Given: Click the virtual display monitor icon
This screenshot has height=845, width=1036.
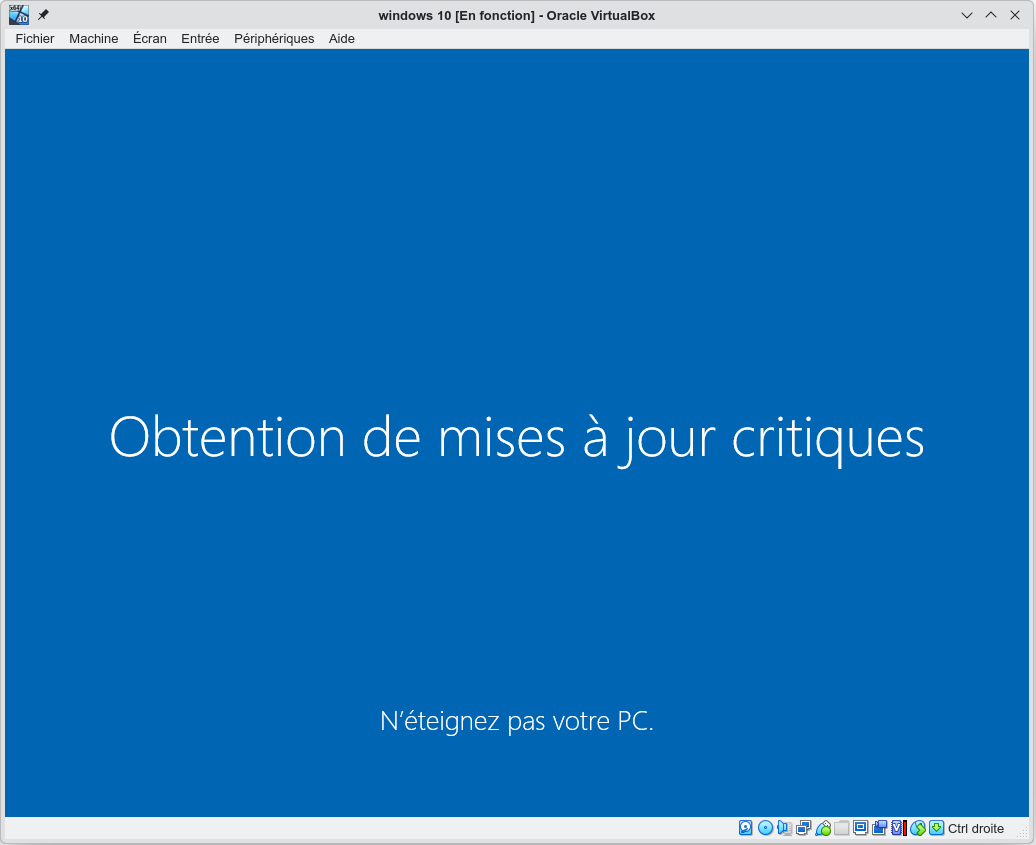Looking at the screenshot, I should click(861, 828).
